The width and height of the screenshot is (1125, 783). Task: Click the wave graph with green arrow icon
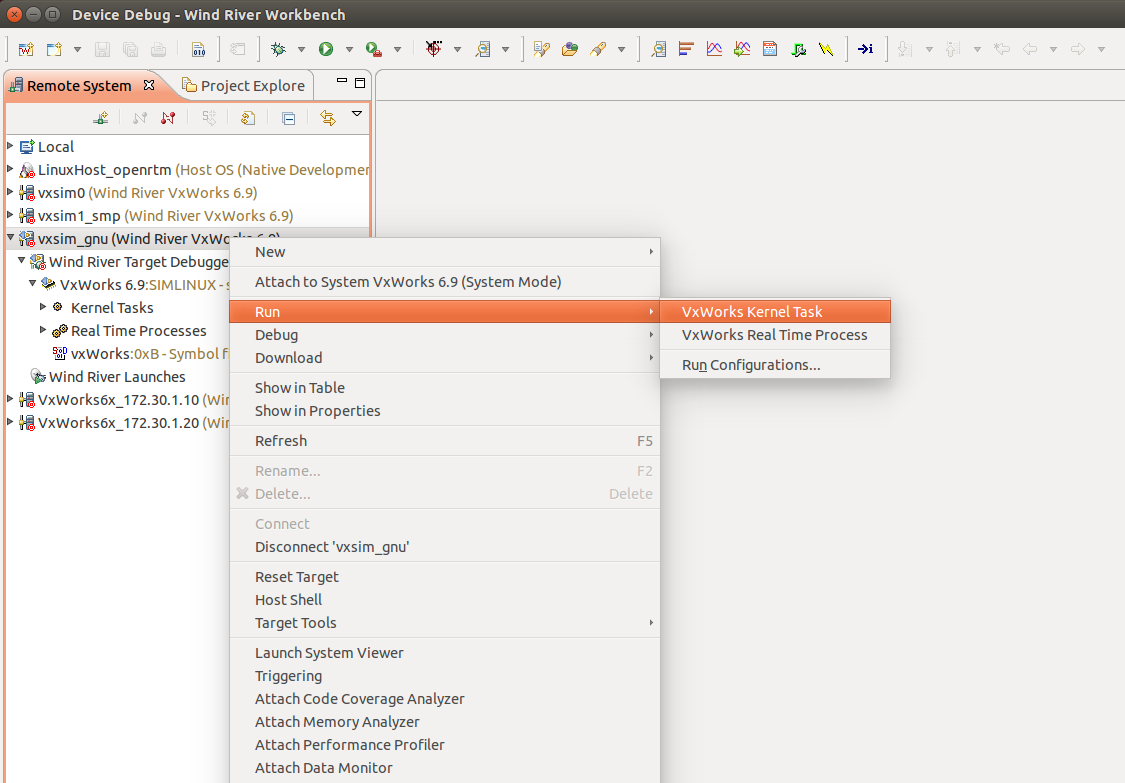[x=742, y=49]
